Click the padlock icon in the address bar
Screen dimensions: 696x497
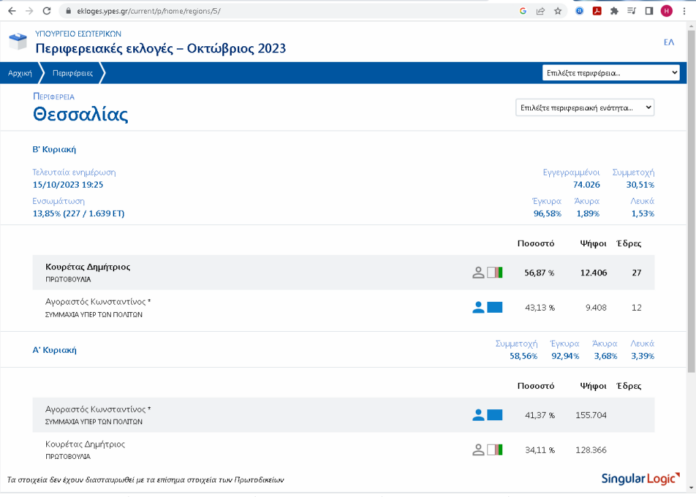coord(68,11)
